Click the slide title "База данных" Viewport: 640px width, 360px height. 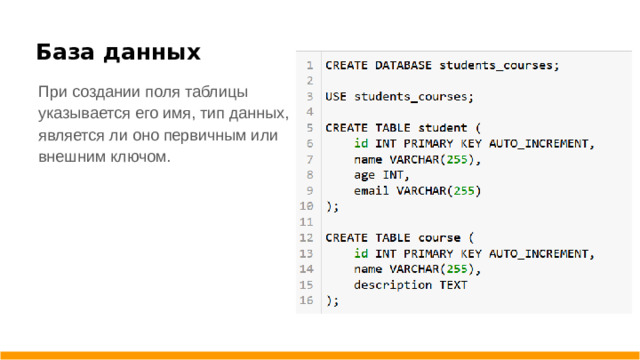118,52
